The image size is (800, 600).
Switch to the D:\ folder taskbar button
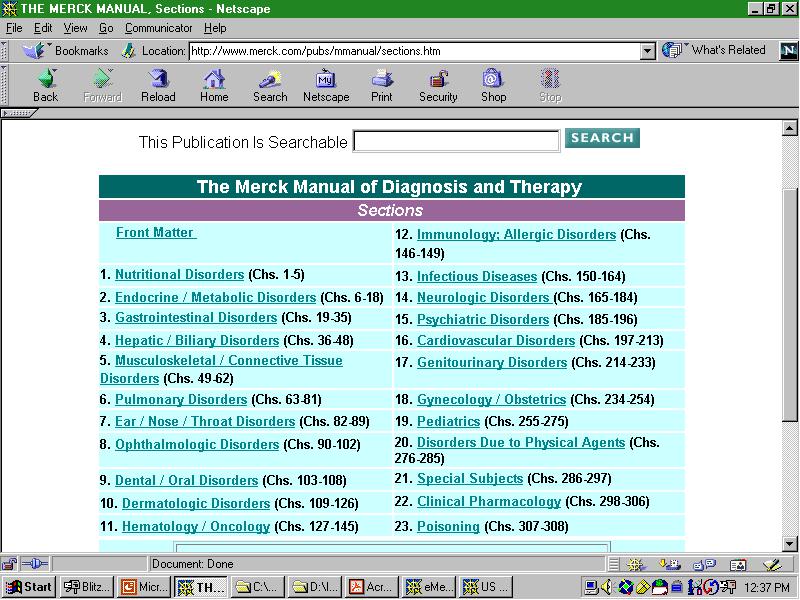click(315, 587)
